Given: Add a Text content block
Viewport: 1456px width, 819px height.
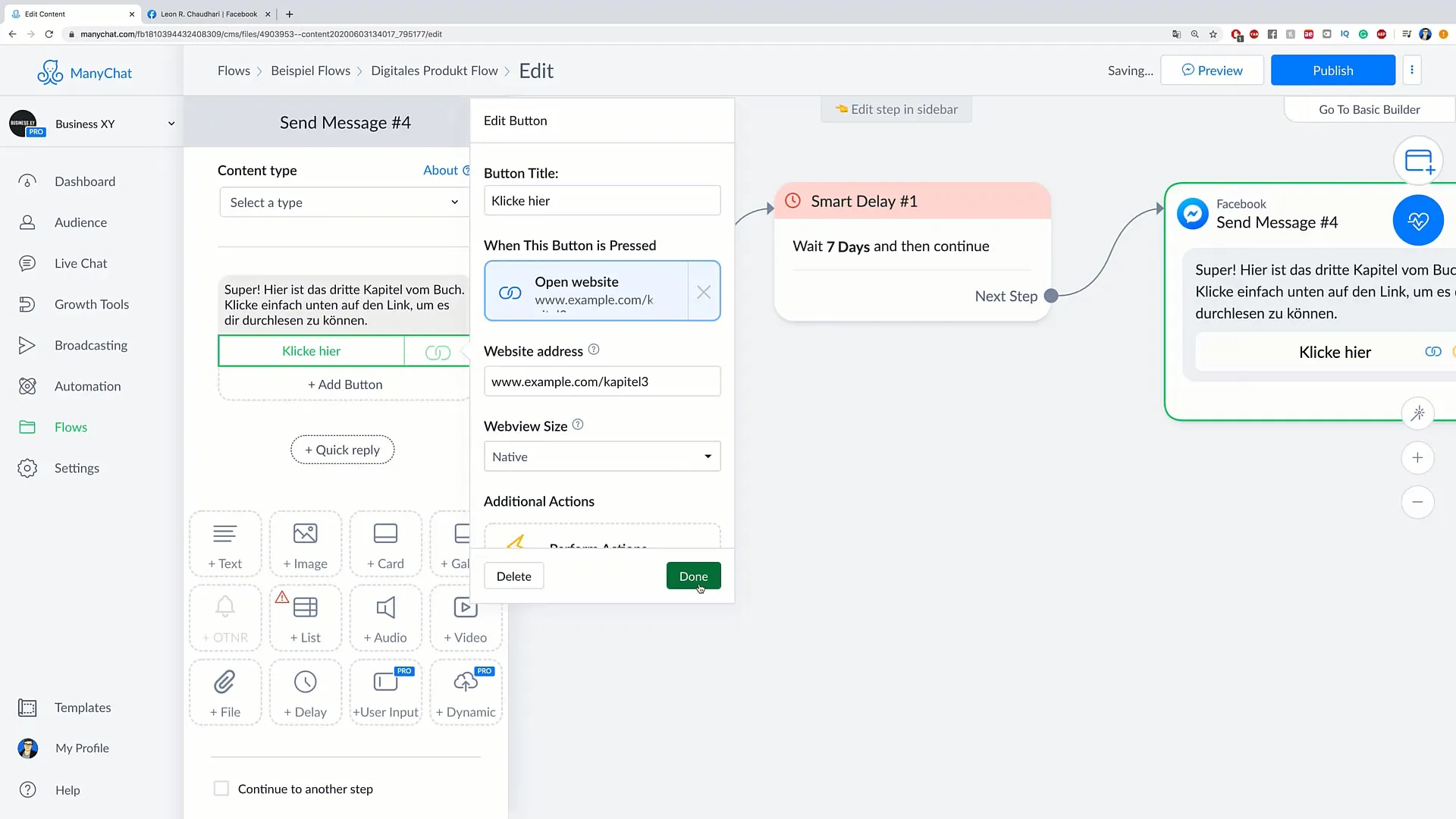Looking at the screenshot, I should pos(225,544).
